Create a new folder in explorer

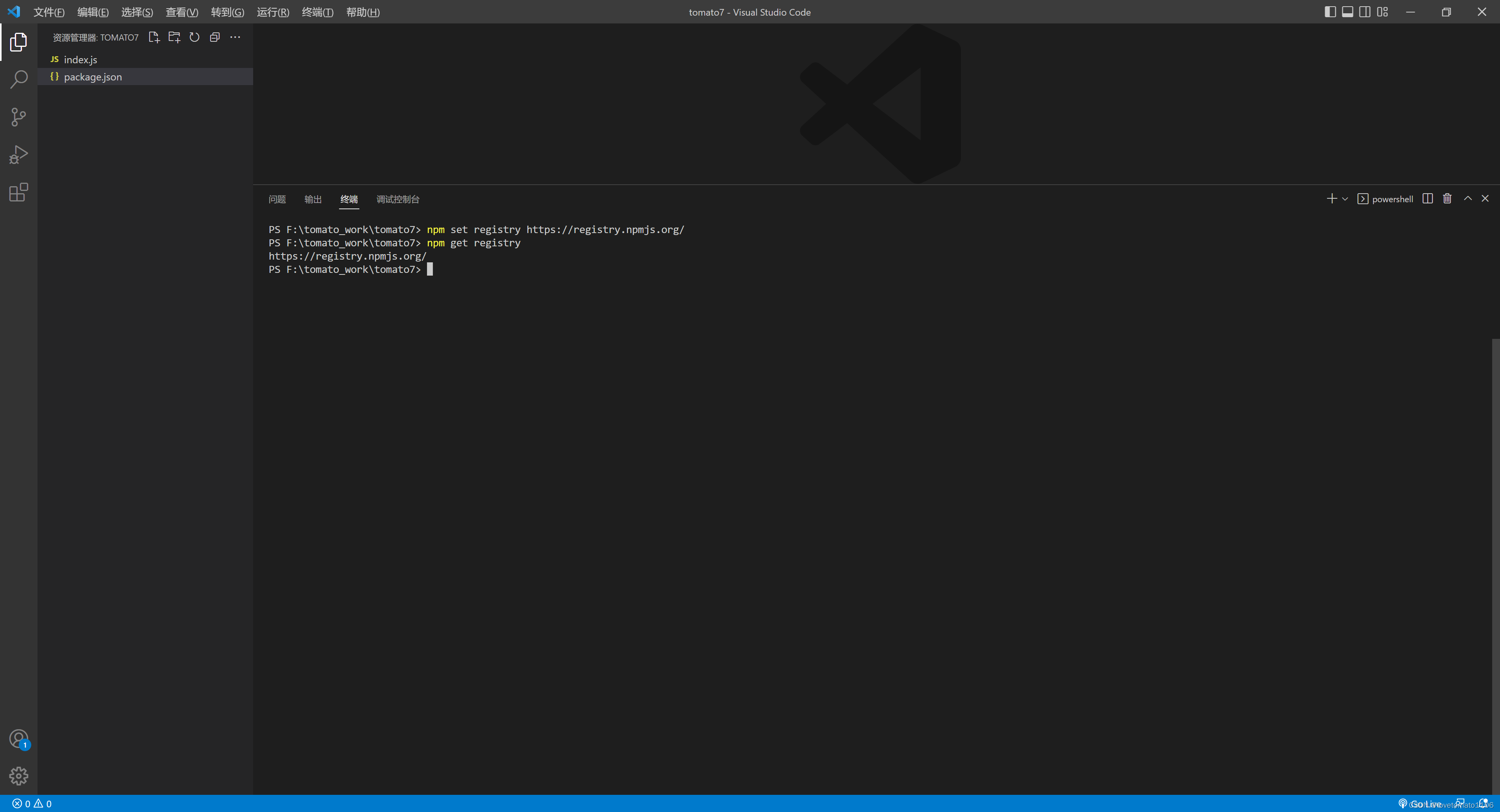174,37
